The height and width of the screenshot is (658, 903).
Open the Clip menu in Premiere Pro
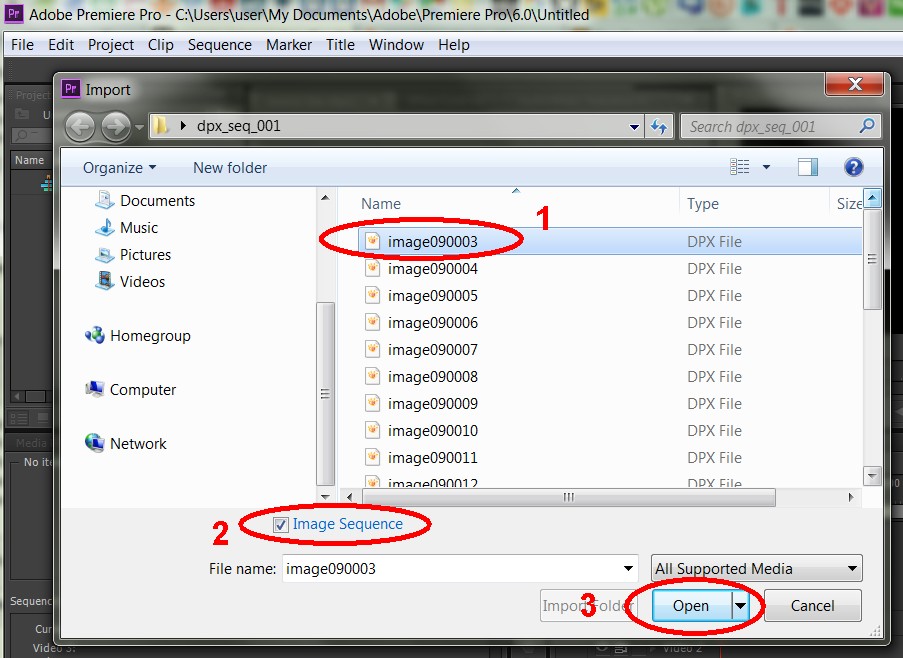tap(161, 45)
